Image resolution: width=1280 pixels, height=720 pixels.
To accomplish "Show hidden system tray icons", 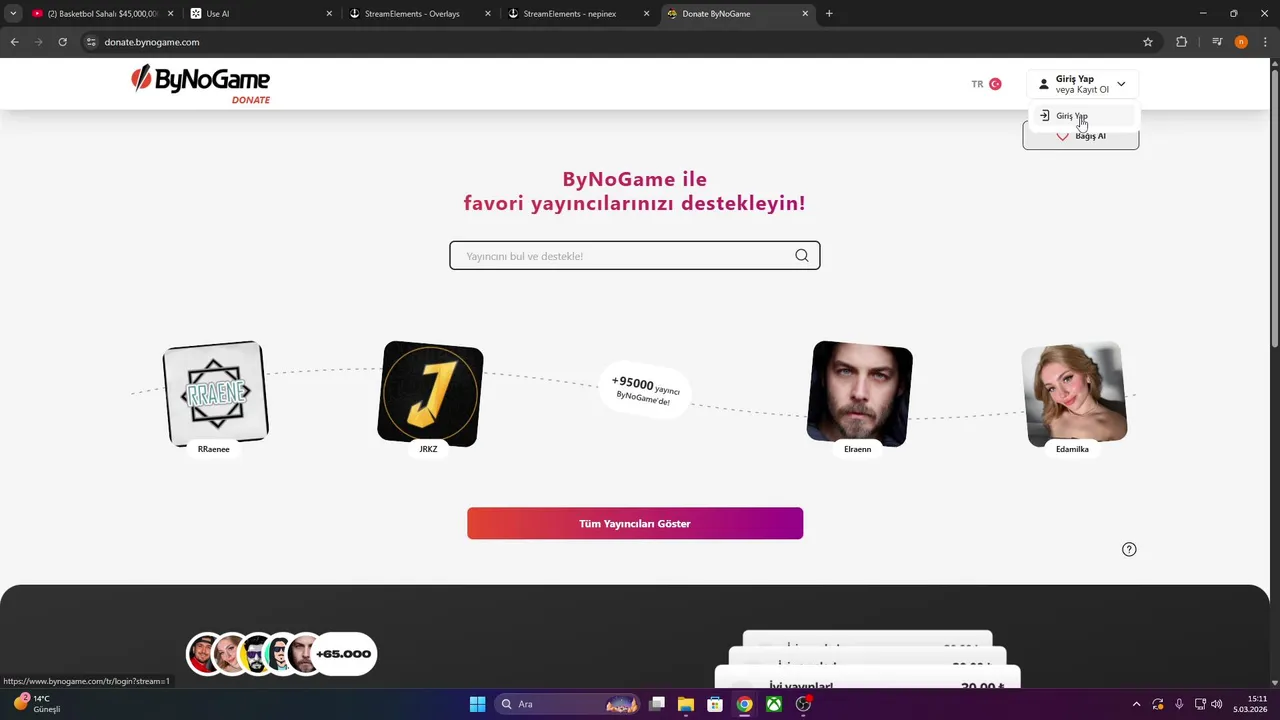I will 1136,704.
